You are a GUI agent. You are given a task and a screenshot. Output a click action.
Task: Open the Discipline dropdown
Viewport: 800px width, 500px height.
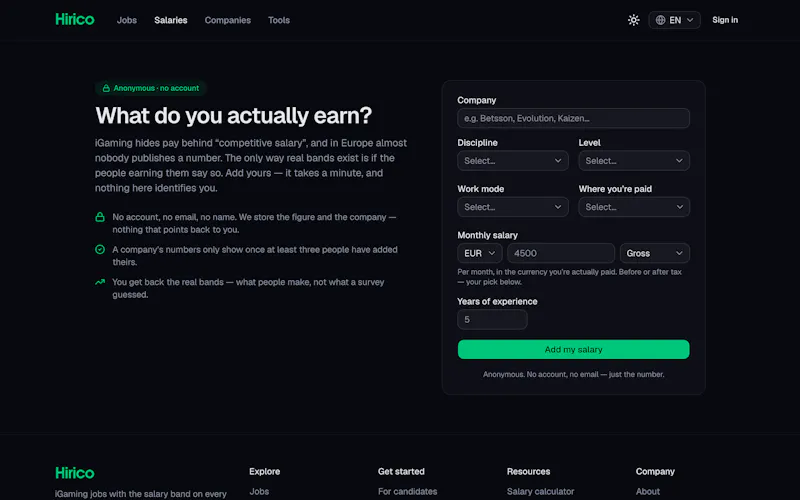[513, 161]
